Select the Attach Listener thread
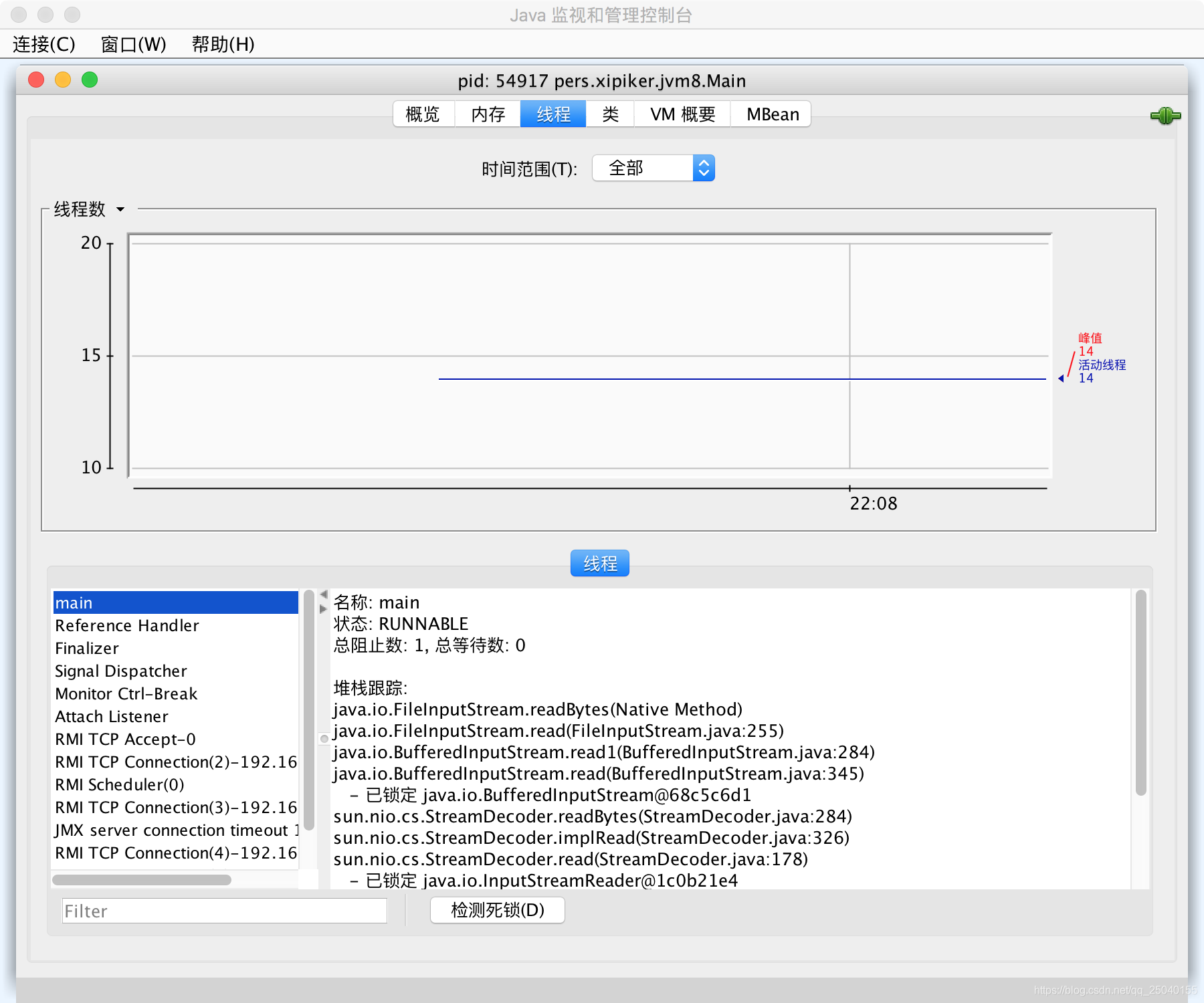The height and width of the screenshot is (1003, 1204). 175,716
